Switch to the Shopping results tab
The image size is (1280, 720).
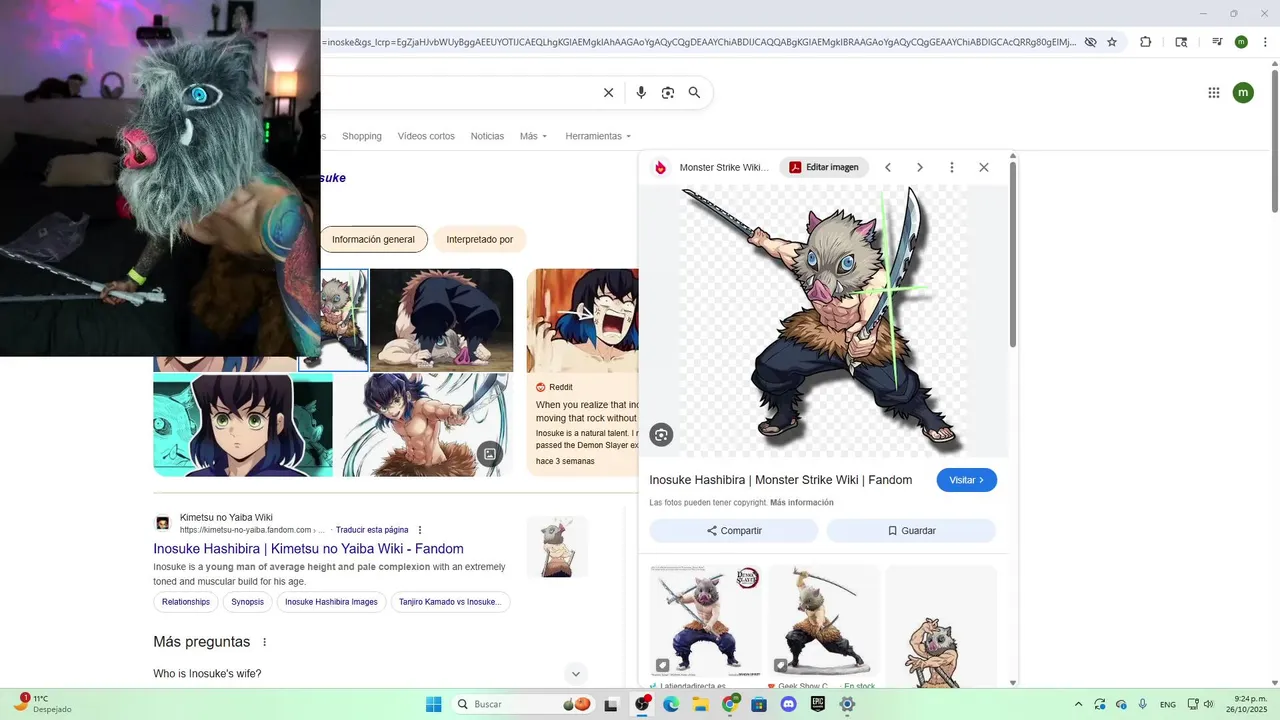pyautogui.click(x=362, y=136)
